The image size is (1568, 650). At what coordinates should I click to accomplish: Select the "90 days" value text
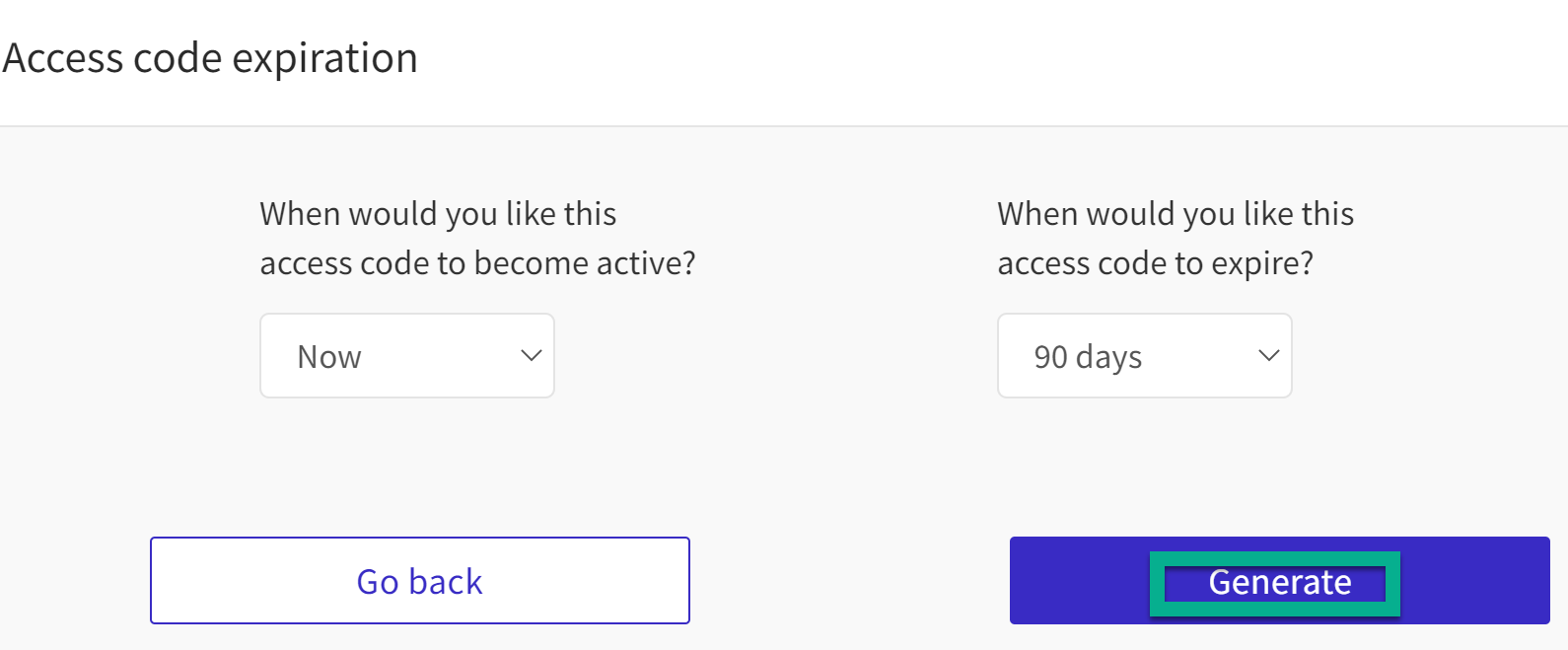pos(1088,357)
